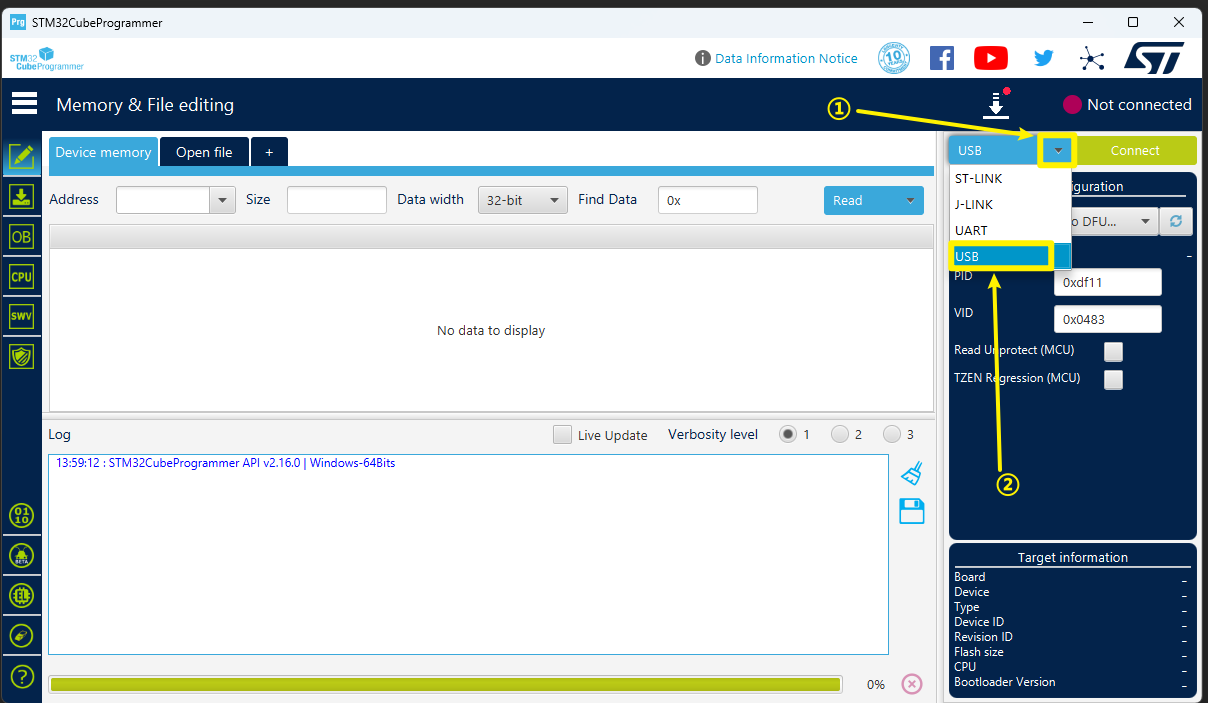Open the Data Information Notice link
This screenshot has width=1208, height=703.
(785, 58)
